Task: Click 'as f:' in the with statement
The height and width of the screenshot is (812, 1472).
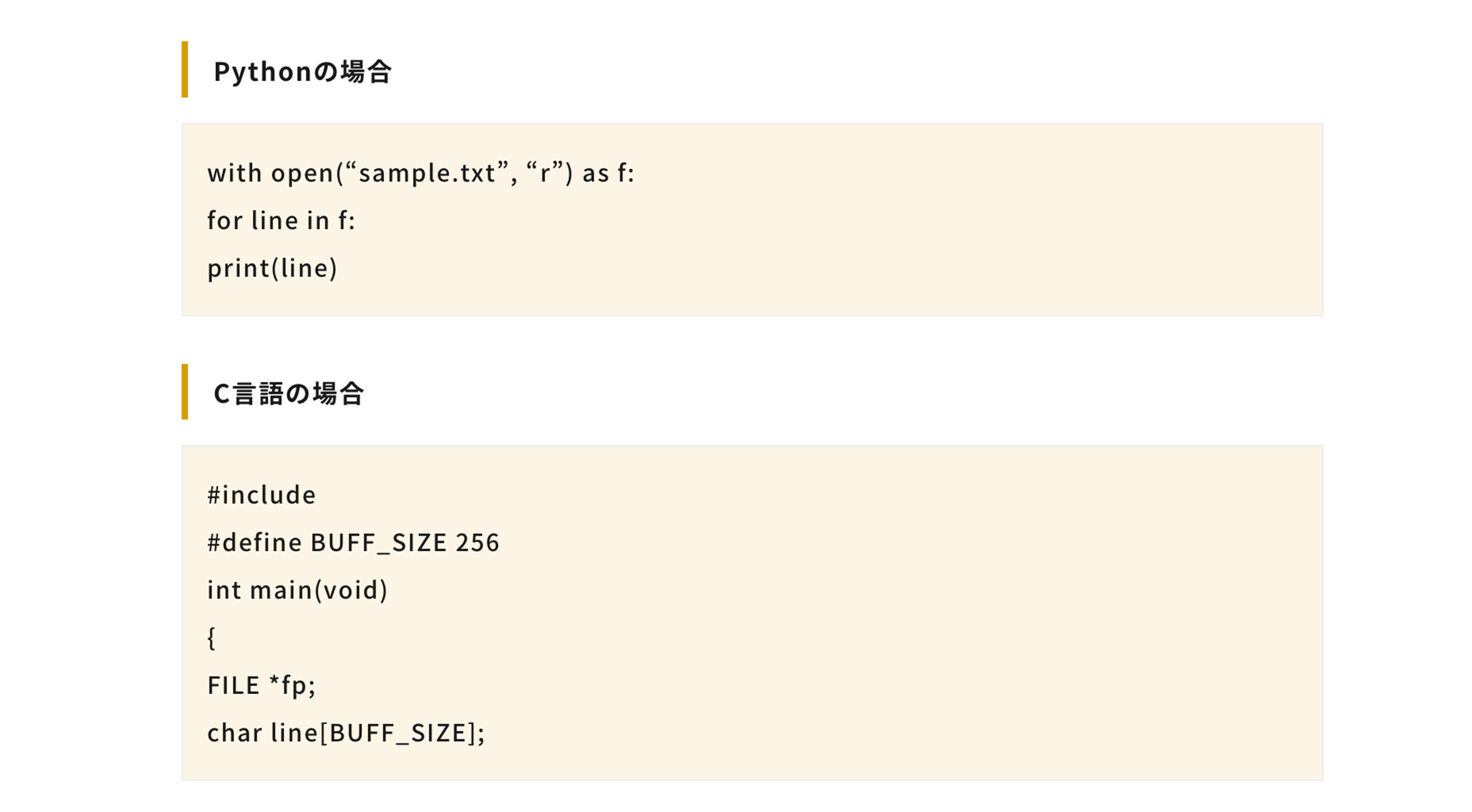Action: (608, 173)
